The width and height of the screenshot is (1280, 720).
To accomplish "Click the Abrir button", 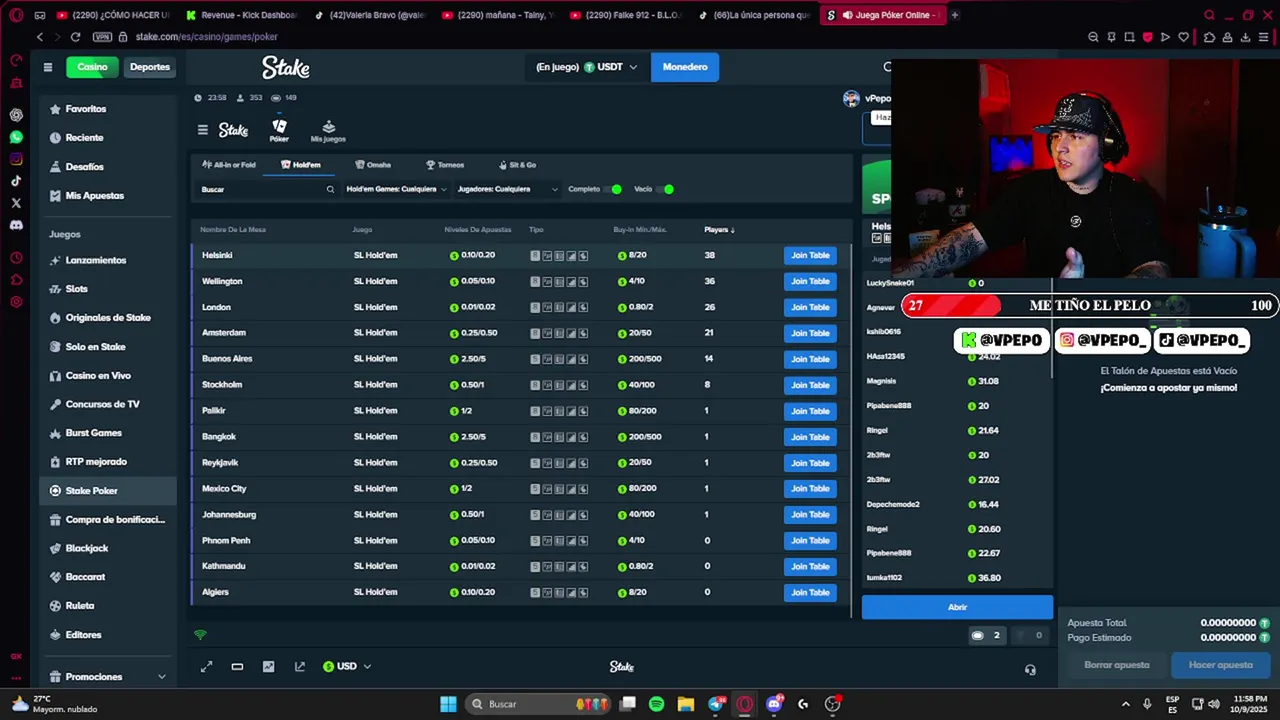I will point(957,607).
